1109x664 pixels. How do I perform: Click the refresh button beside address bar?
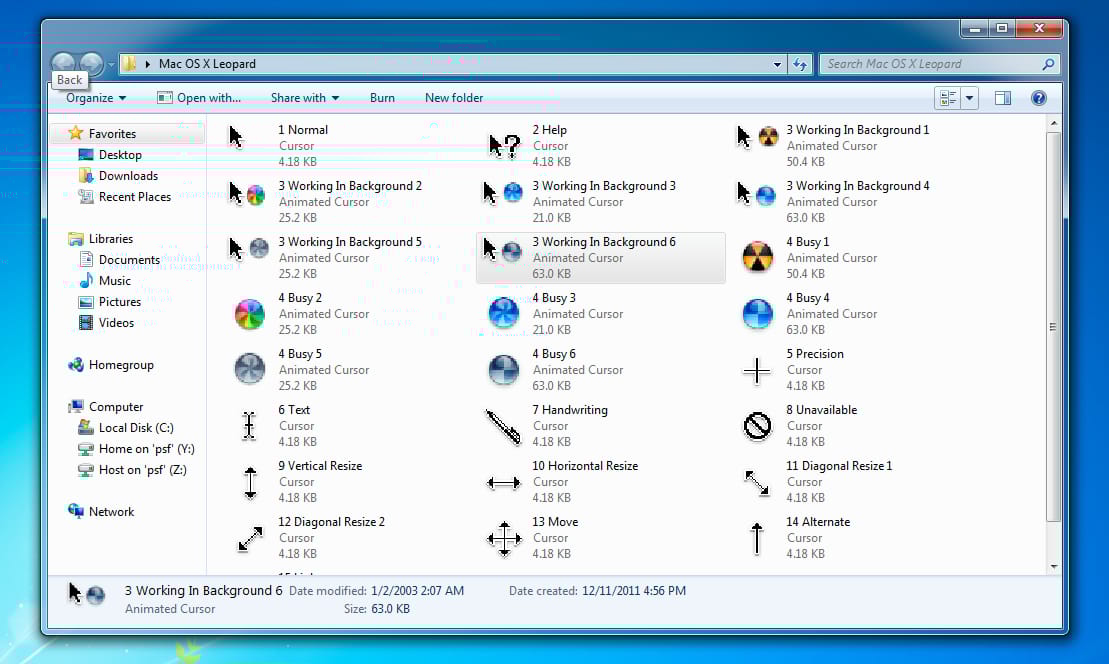pyautogui.click(x=800, y=64)
